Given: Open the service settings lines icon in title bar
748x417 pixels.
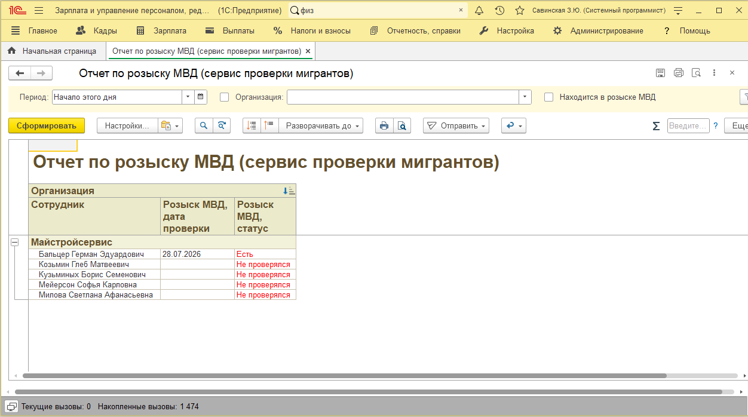Looking at the screenshot, I should click(x=678, y=10).
